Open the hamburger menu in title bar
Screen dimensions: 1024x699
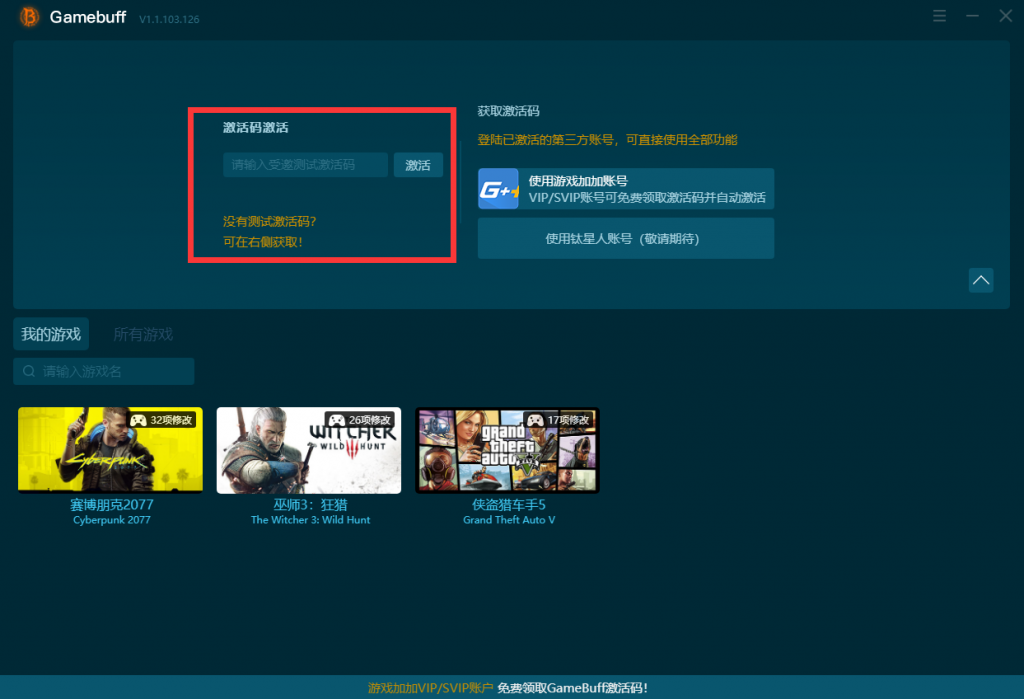click(x=939, y=16)
